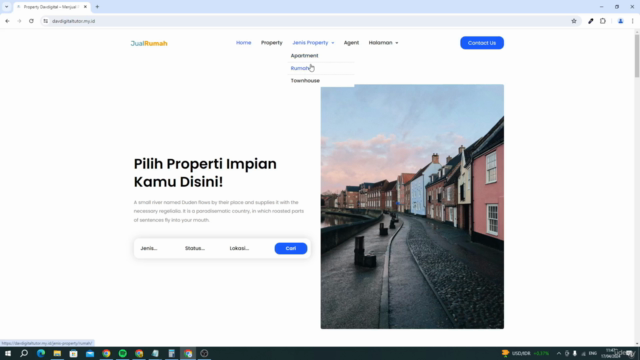Open File Explorer from taskbar
This screenshot has height=360, width=640.
tap(57, 353)
